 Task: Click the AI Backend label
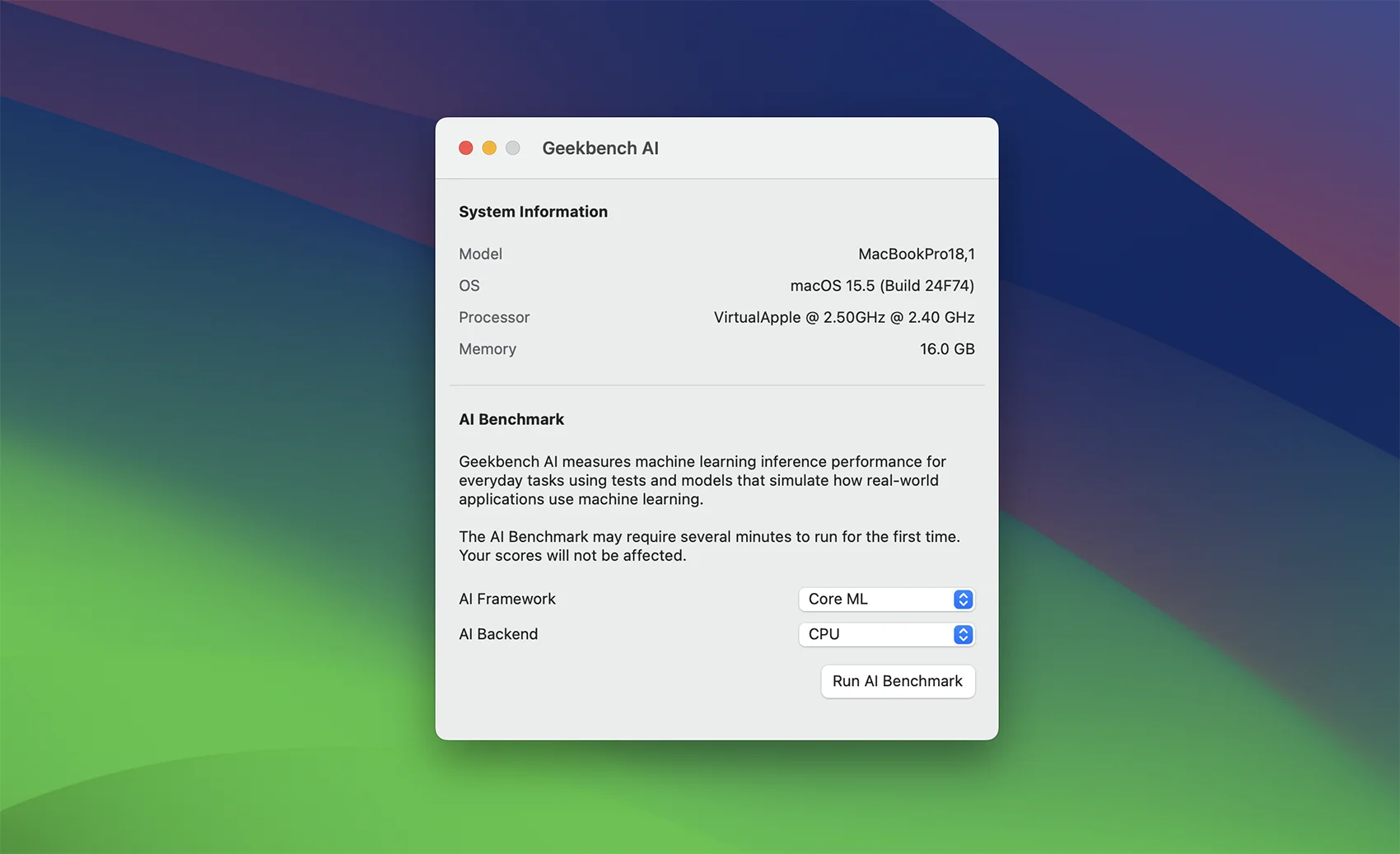click(x=498, y=634)
